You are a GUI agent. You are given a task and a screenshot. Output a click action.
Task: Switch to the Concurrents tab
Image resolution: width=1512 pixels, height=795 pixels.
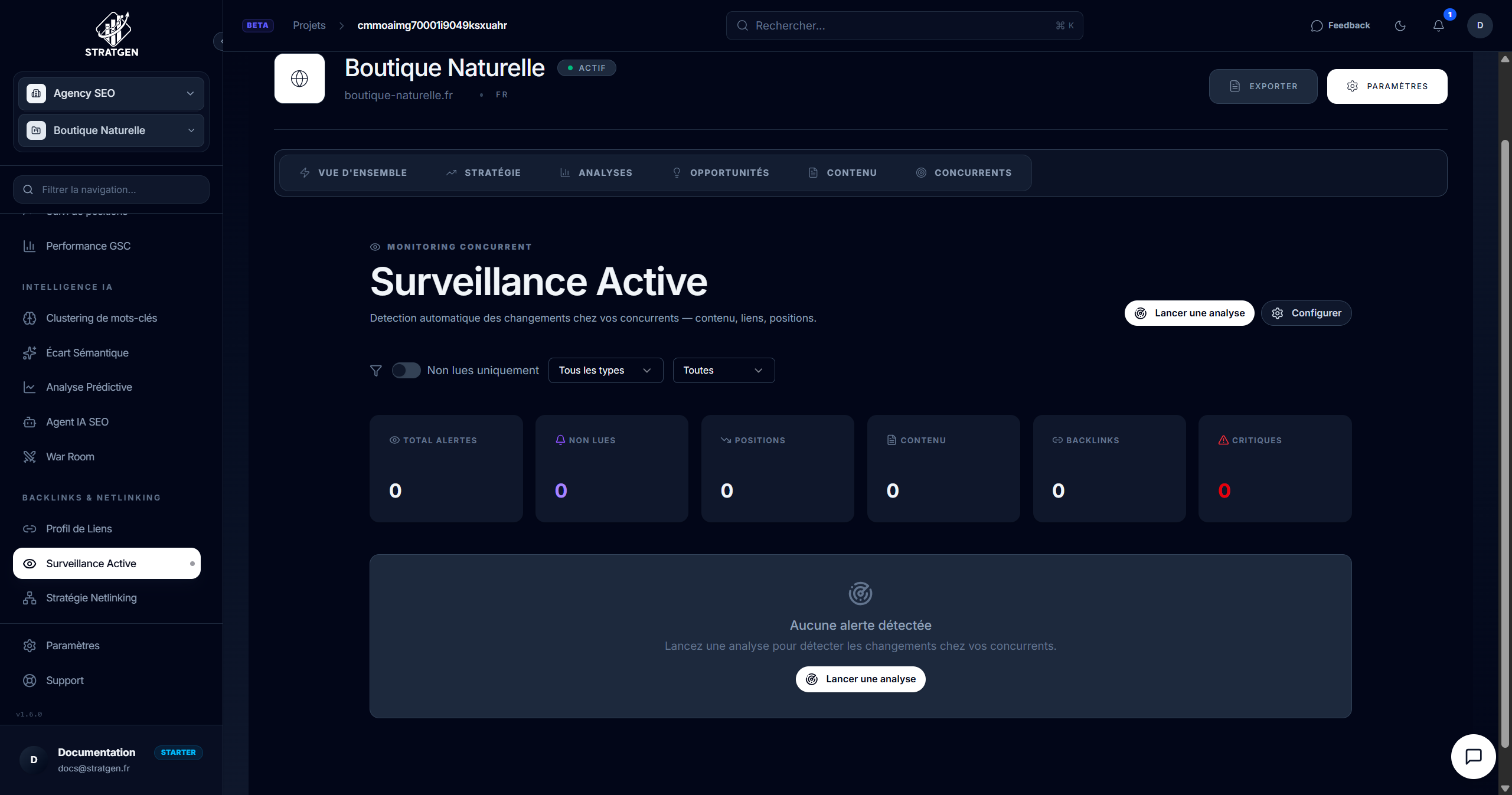(965, 172)
